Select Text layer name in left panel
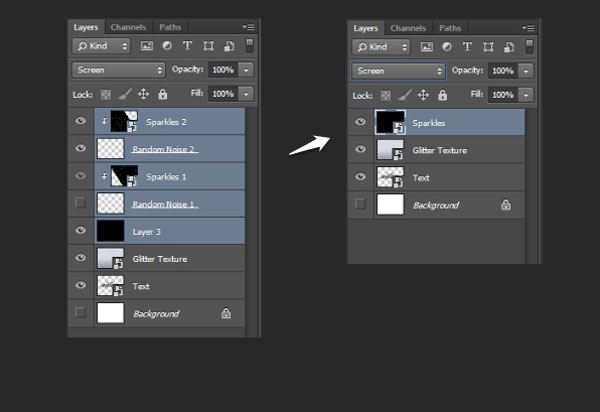Image resolution: width=600 pixels, height=412 pixels. click(x=141, y=286)
